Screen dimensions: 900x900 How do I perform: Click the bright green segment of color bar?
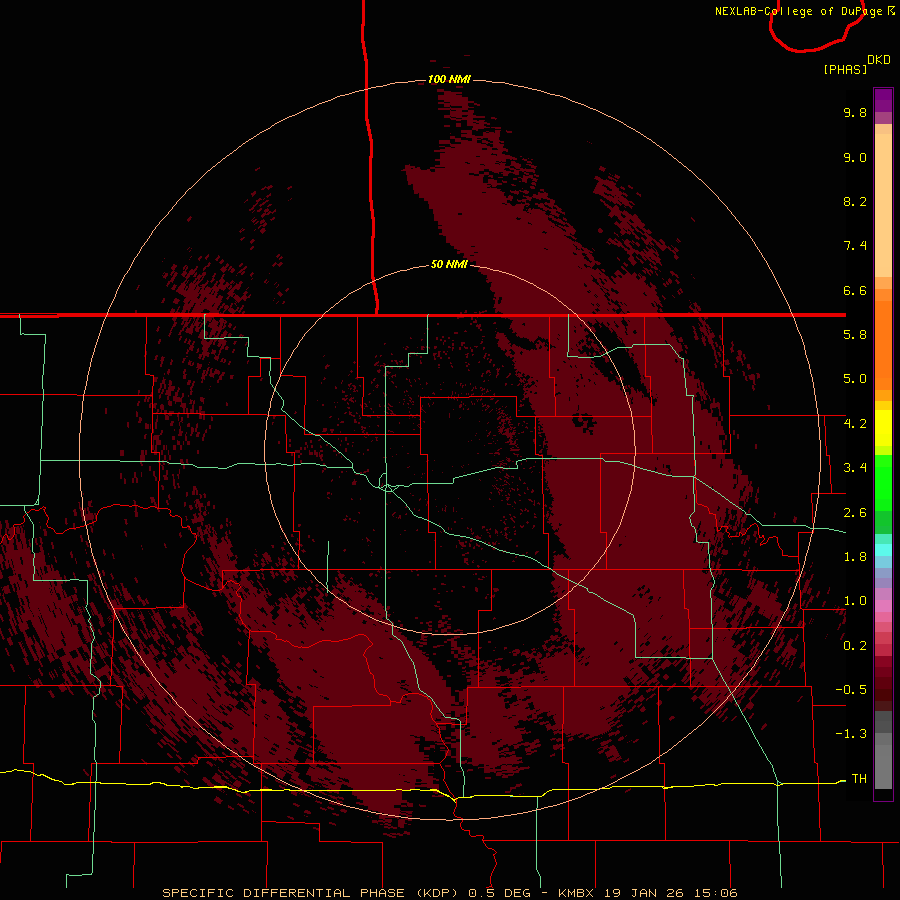click(x=883, y=482)
